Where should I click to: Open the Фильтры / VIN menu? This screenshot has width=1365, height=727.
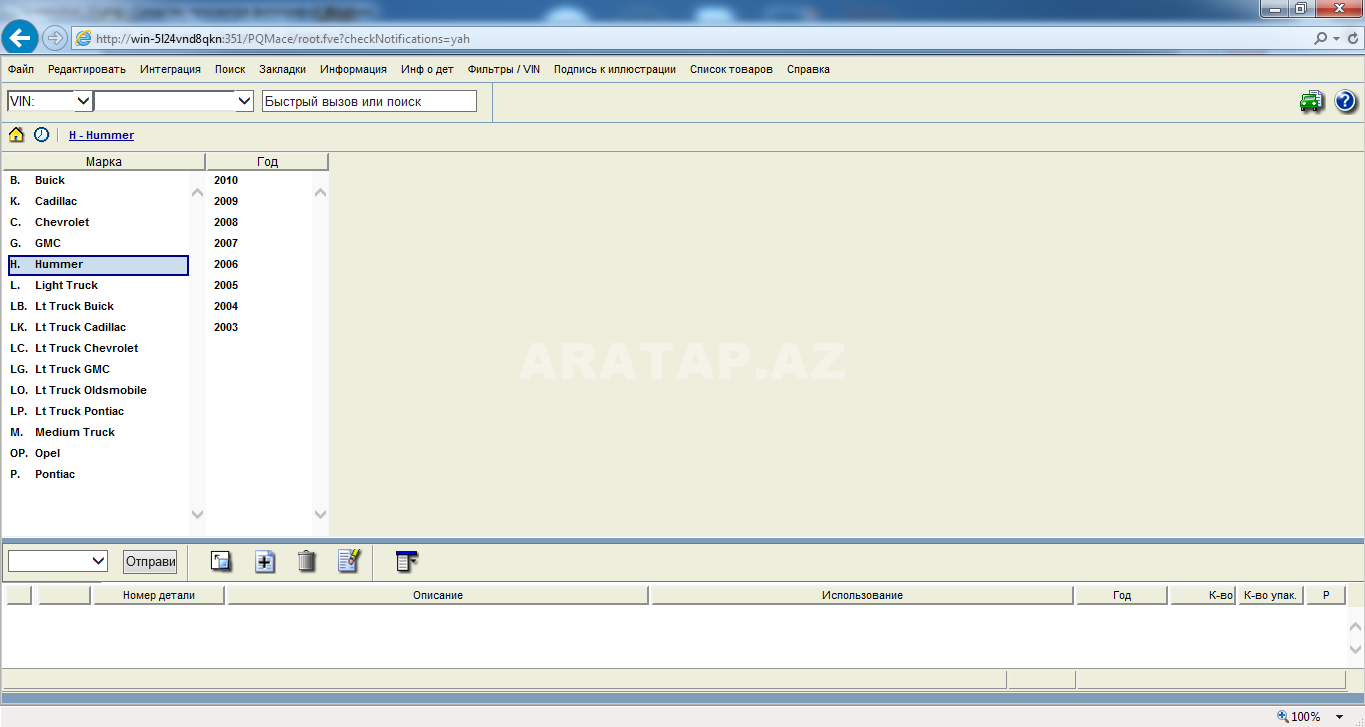point(504,69)
